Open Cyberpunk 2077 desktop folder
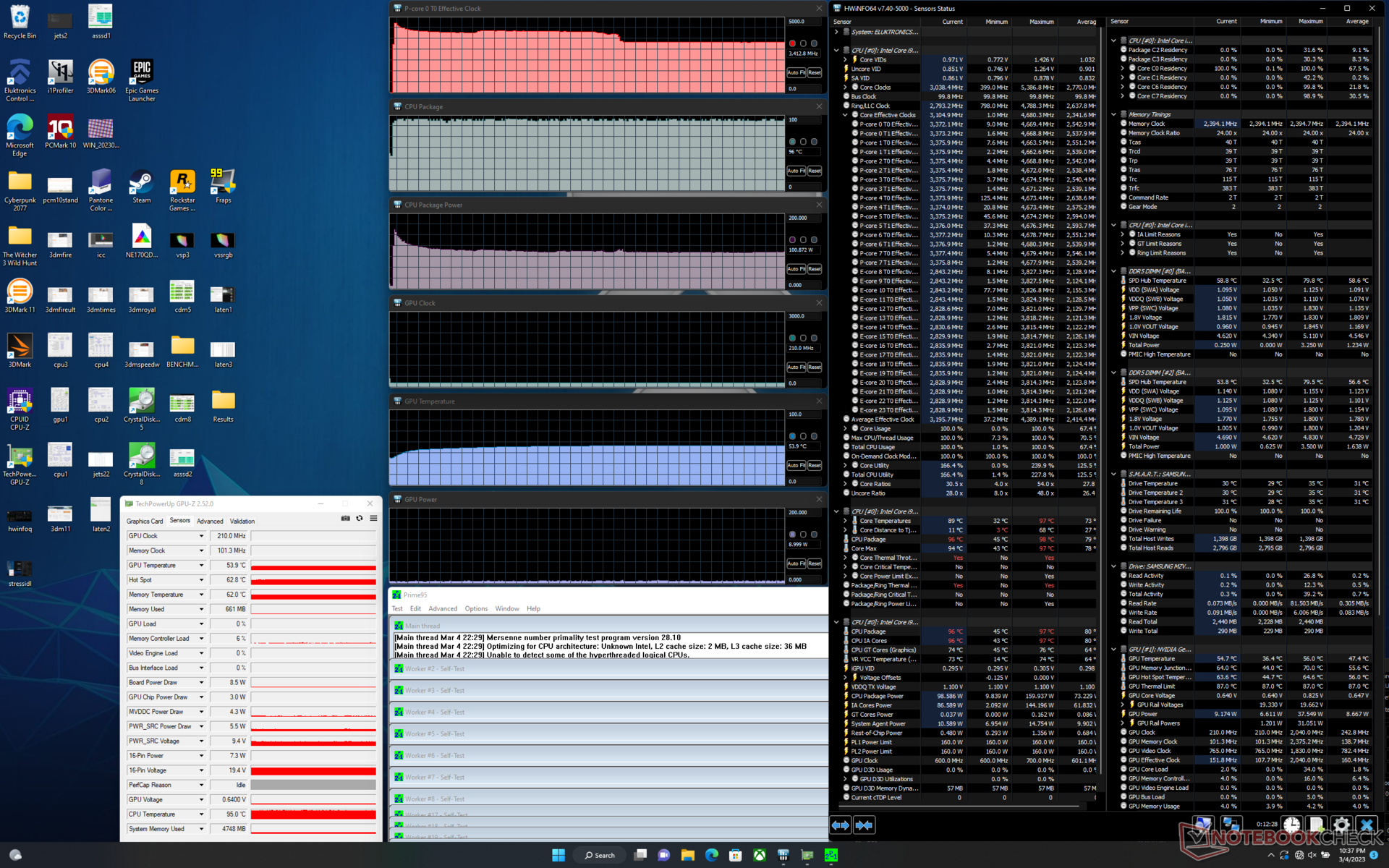This screenshot has height=868, width=1389. point(20,190)
